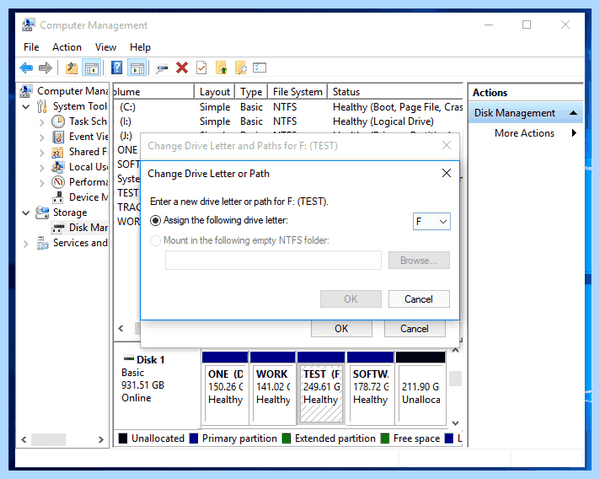Select the ONE partition block on Disk 1

tap(225, 387)
